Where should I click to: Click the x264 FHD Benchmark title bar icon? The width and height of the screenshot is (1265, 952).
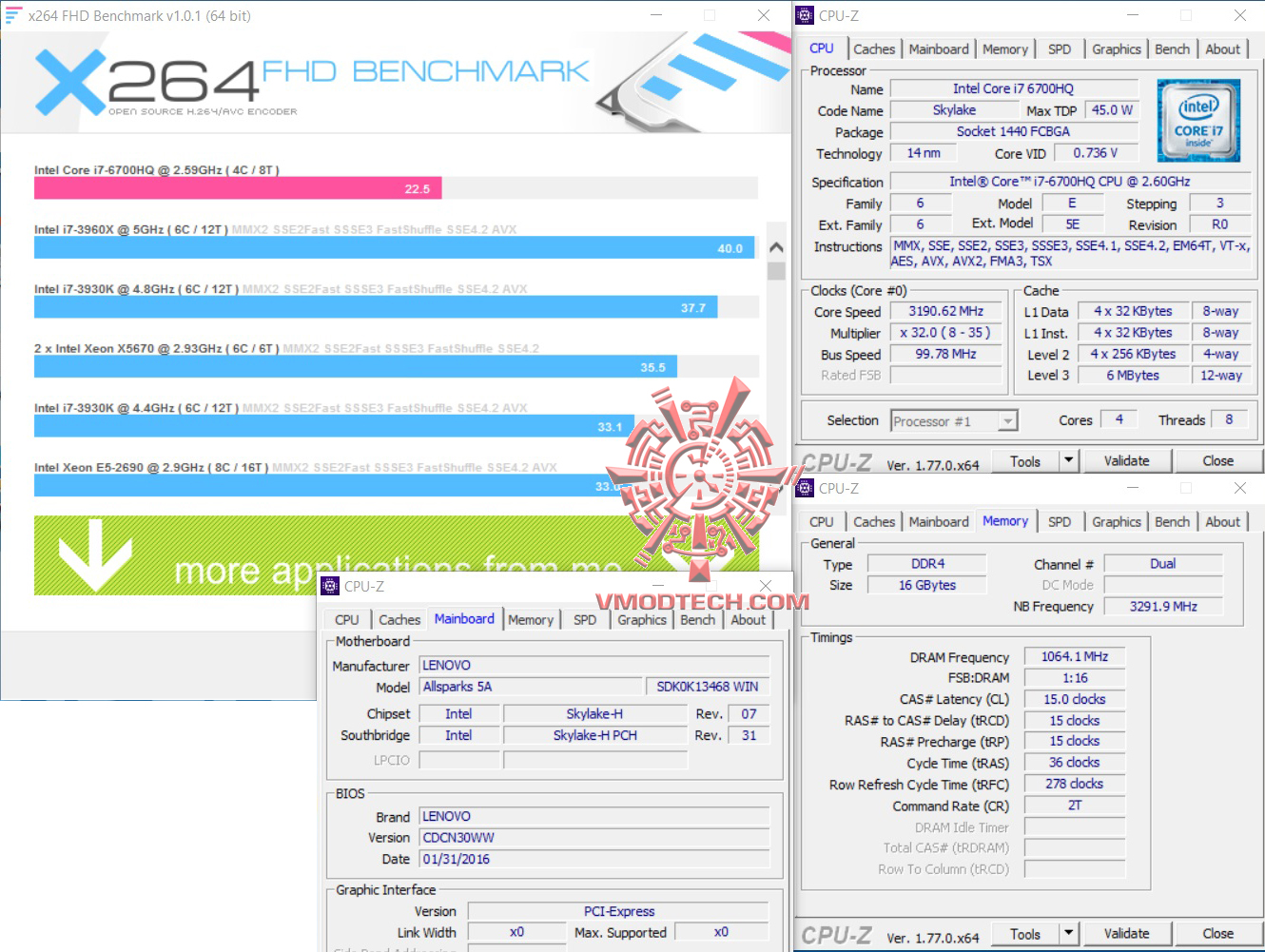tap(13, 15)
